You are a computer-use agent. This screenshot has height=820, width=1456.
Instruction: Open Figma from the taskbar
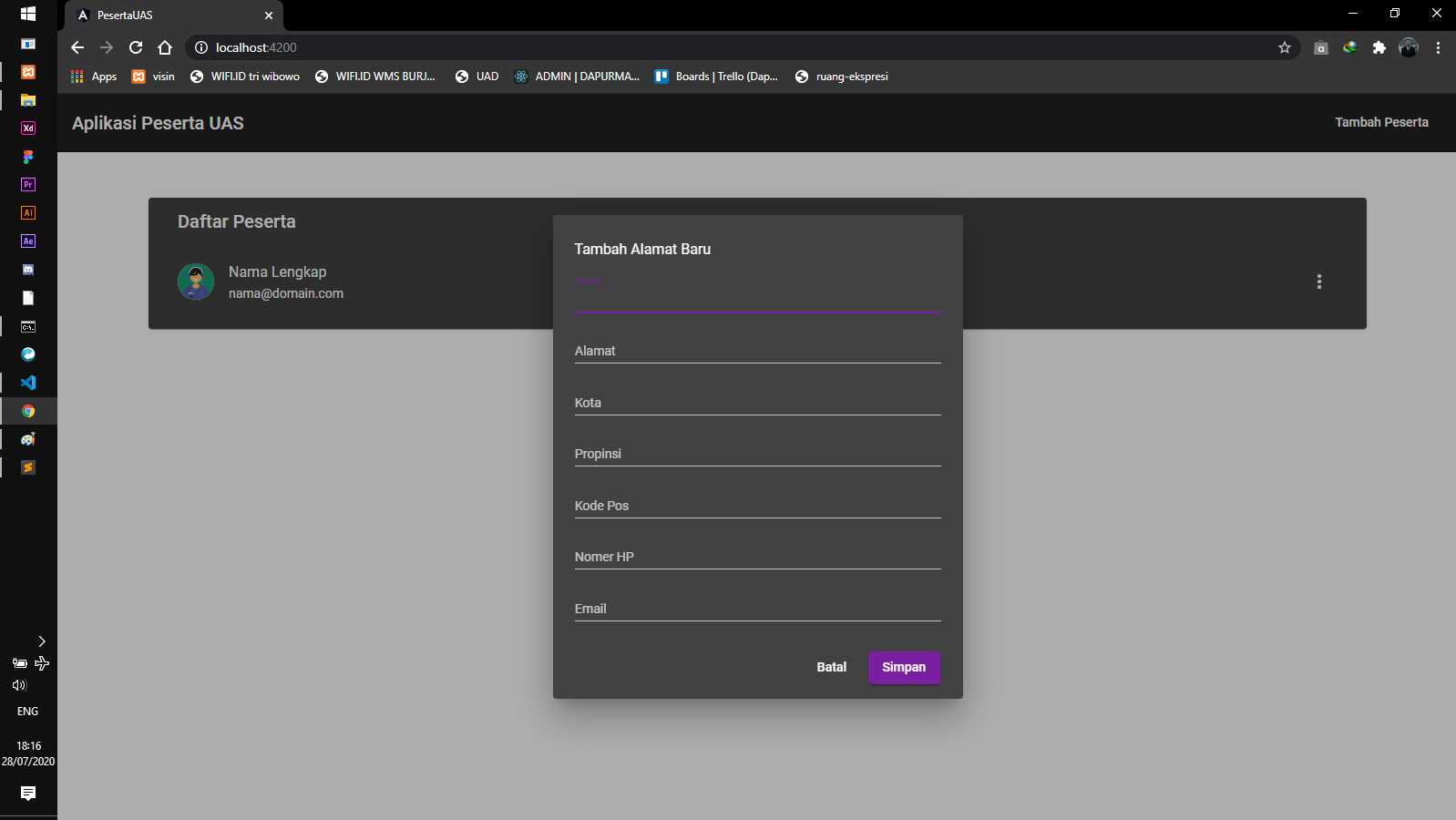click(x=28, y=157)
